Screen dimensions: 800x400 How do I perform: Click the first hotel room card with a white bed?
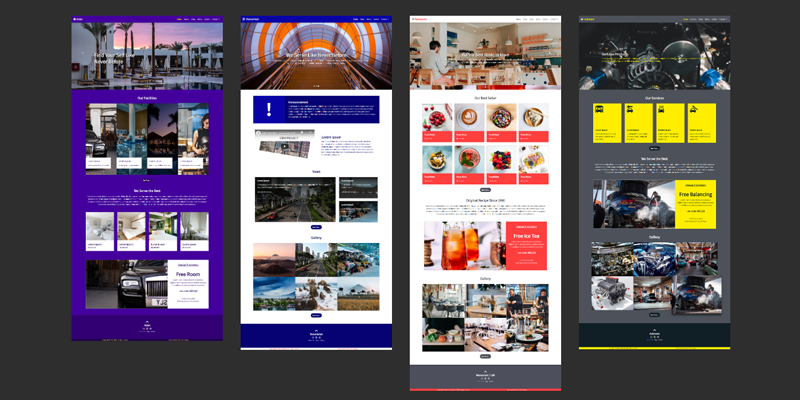[100, 232]
